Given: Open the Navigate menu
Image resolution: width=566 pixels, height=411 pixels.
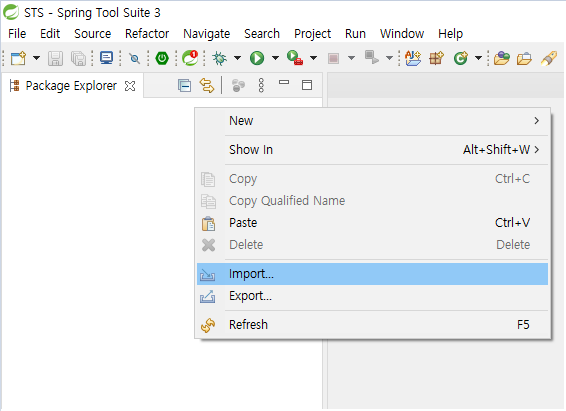Looking at the screenshot, I should pos(206,34).
